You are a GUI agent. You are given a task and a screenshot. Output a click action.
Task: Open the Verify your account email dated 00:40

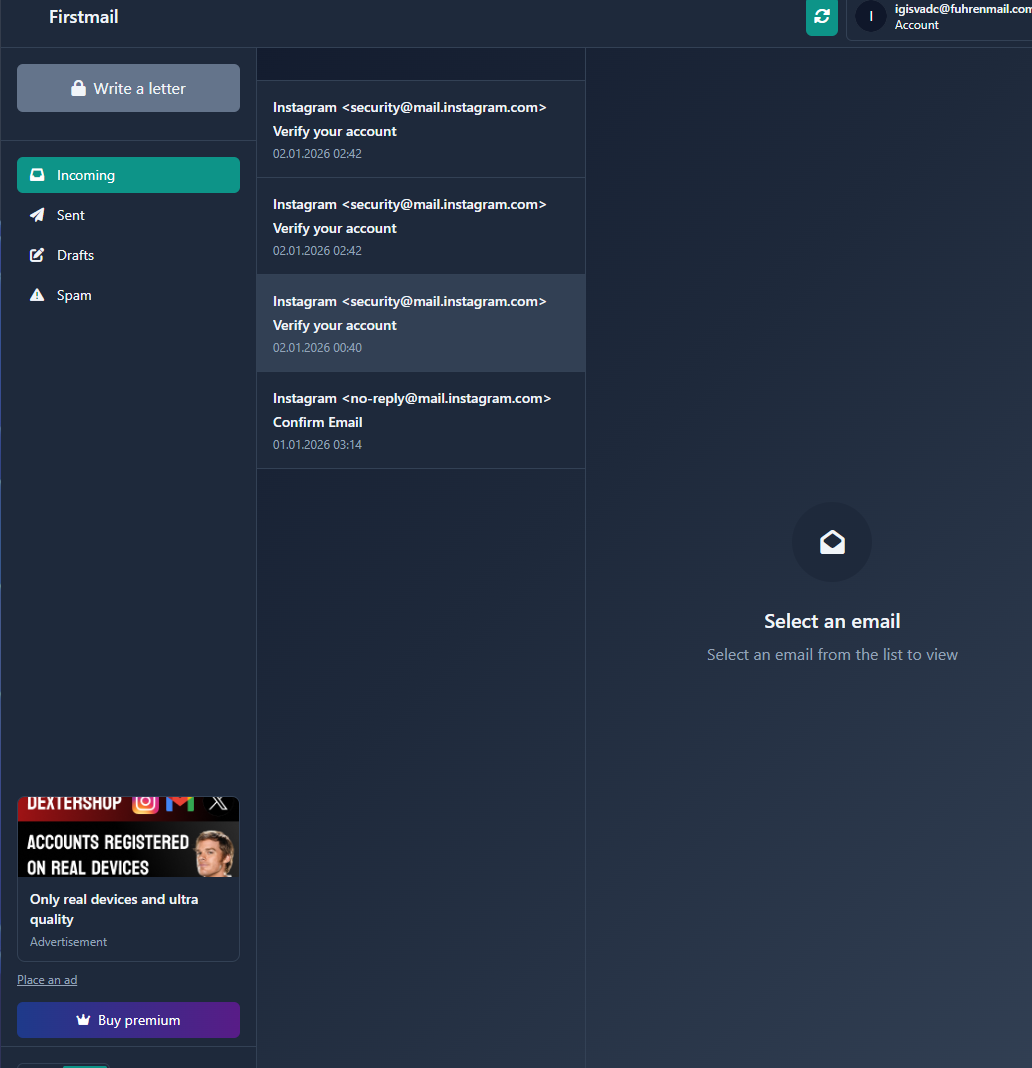421,324
